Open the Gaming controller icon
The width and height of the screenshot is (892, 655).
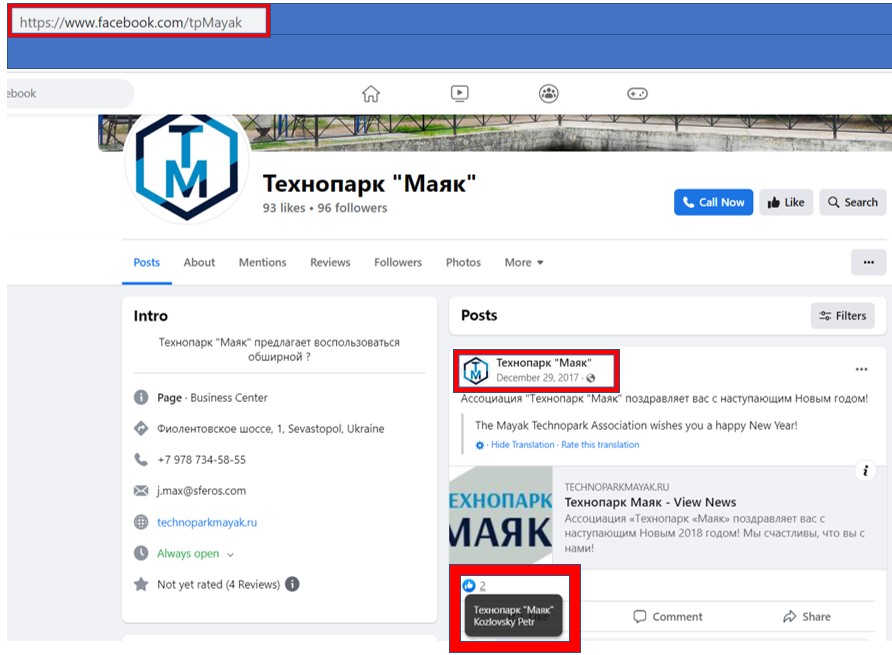[x=637, y=93]
